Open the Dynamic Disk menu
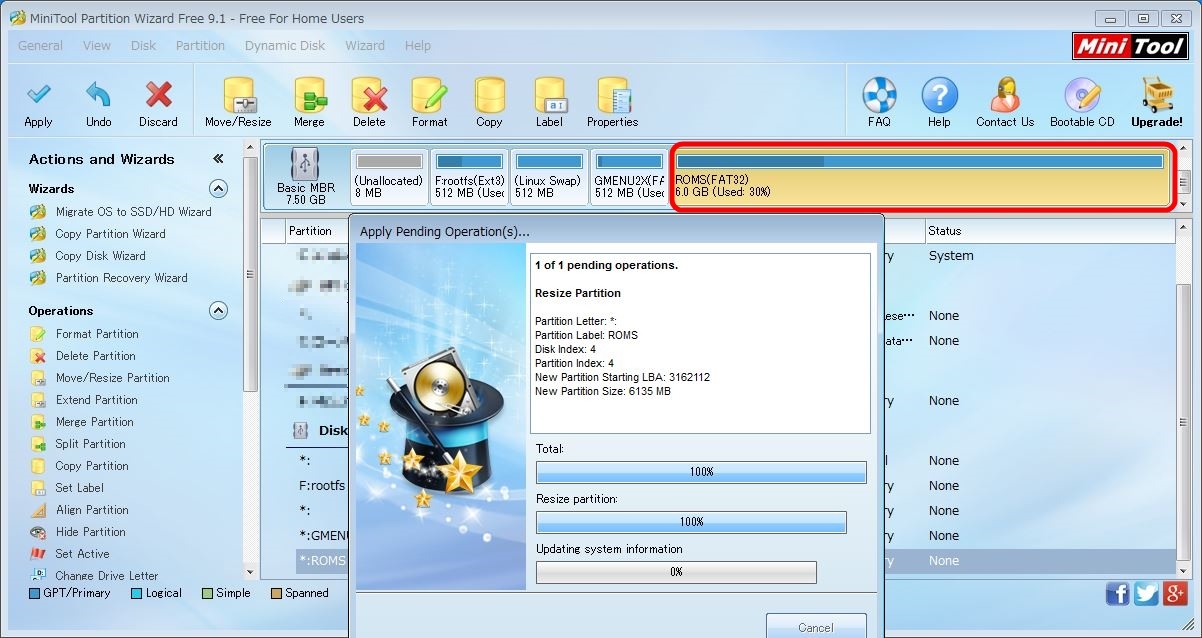This screenshot has width=1202, height=638. (285, 45)
